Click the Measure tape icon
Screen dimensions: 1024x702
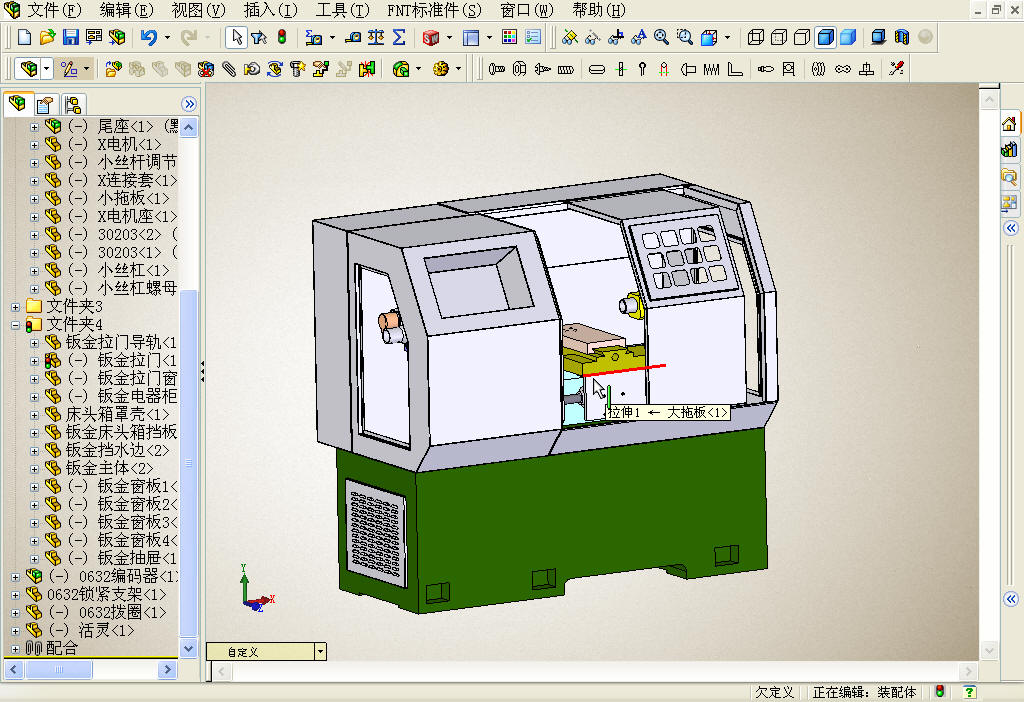click(353, 37)
